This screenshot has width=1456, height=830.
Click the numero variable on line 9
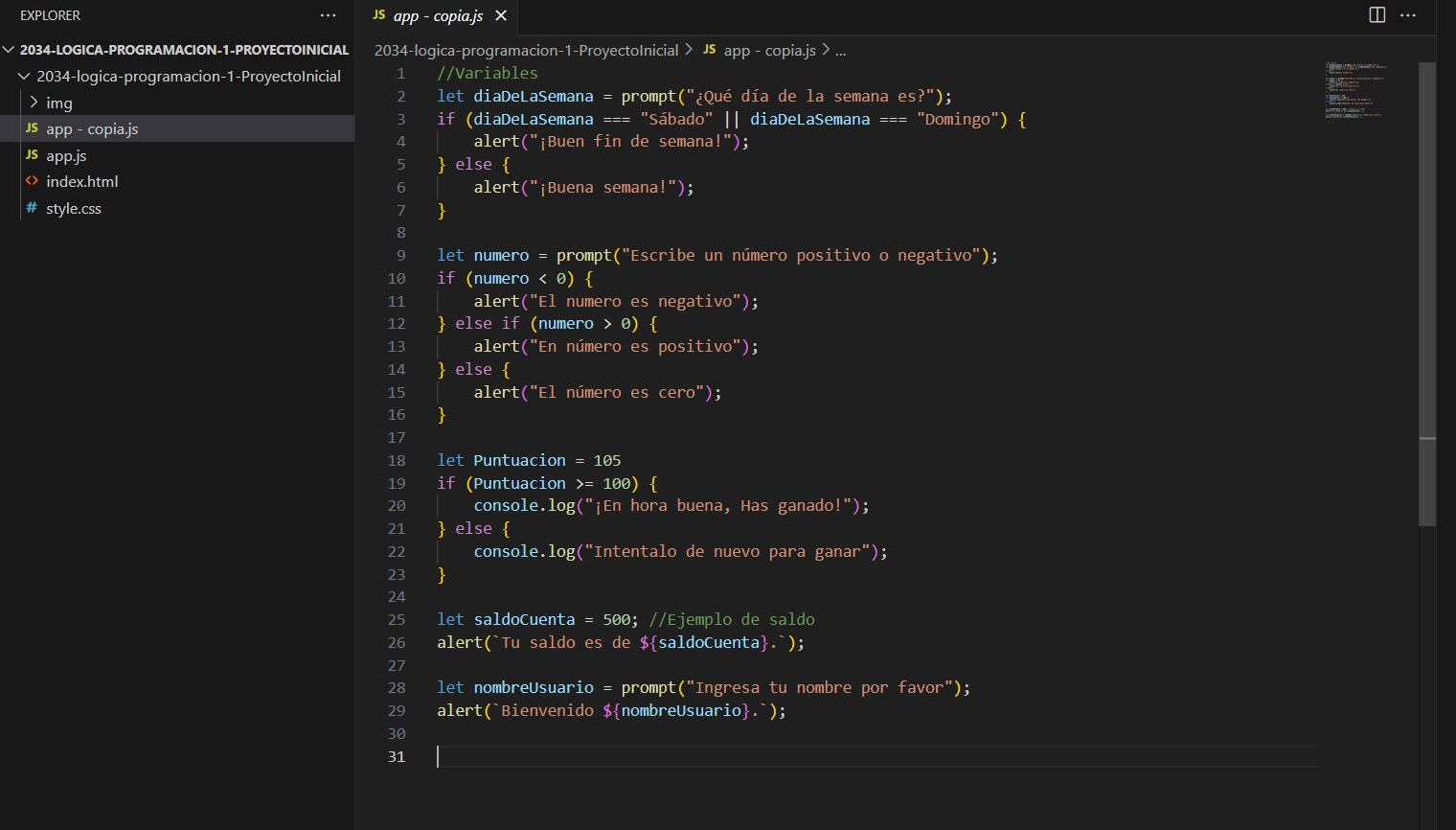point(501,255)
